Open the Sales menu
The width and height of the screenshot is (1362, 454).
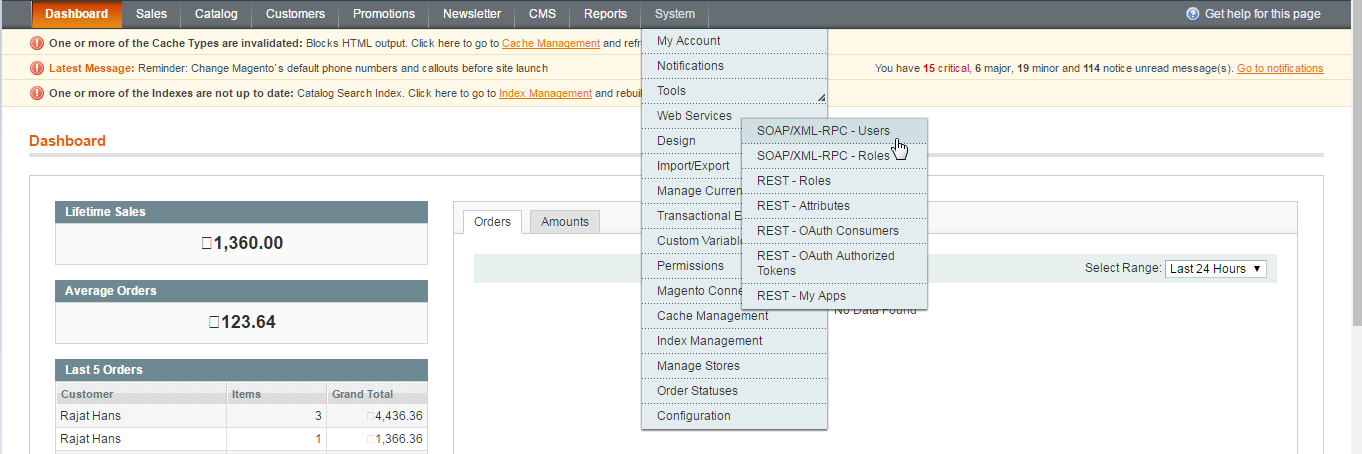(151, 14)
